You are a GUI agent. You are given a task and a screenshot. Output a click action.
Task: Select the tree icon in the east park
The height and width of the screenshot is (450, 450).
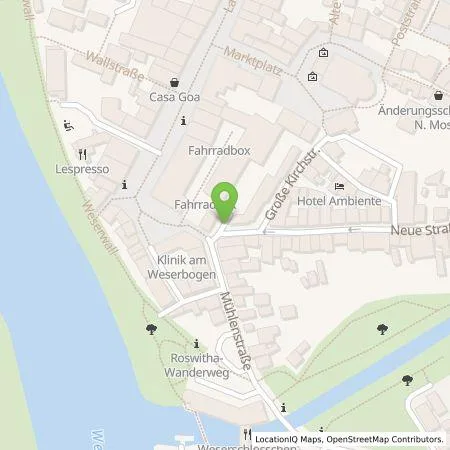coord(382,329)
